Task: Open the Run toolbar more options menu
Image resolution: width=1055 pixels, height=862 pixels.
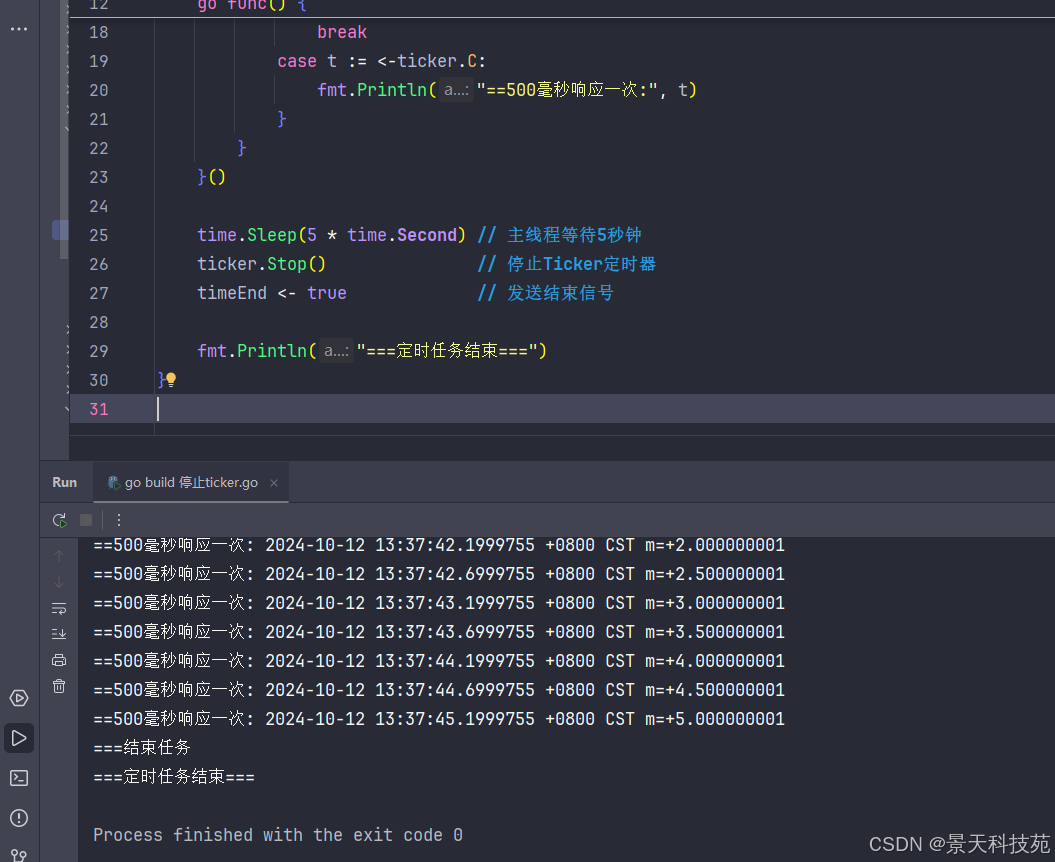Action: (x=119, y=520)
